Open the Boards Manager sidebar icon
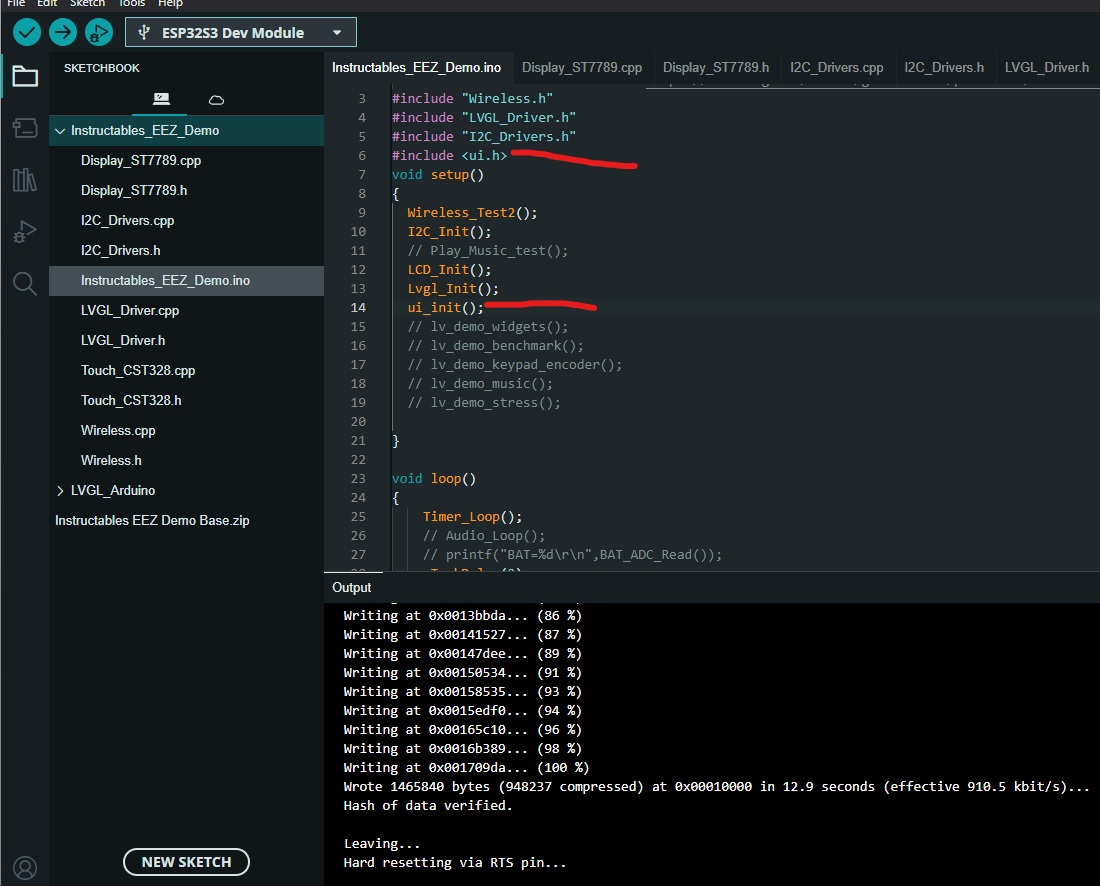This screenshot has width=1100, height=886. (25, 128)
